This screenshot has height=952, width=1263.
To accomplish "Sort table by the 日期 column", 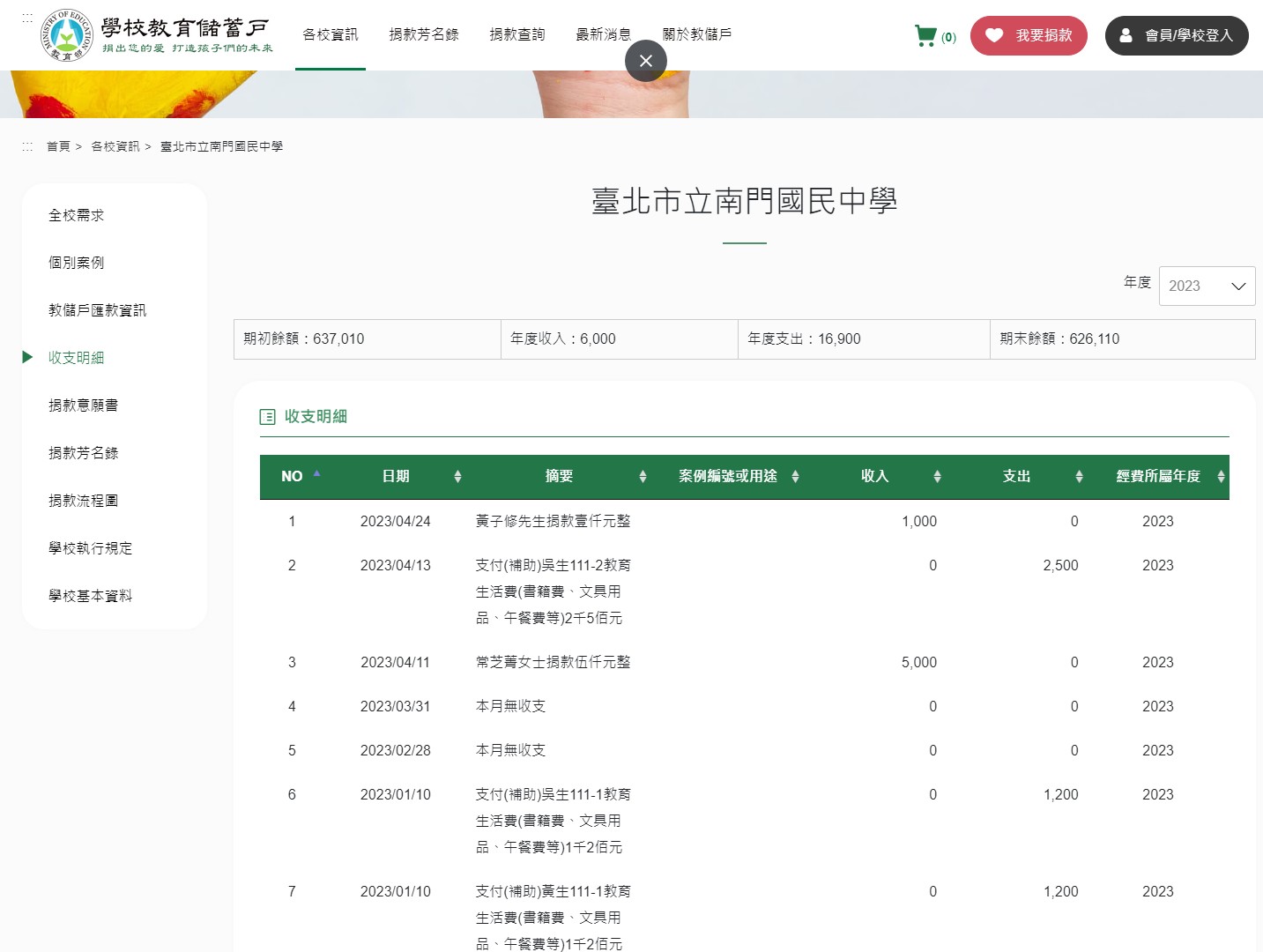I will tap(396, 476).
